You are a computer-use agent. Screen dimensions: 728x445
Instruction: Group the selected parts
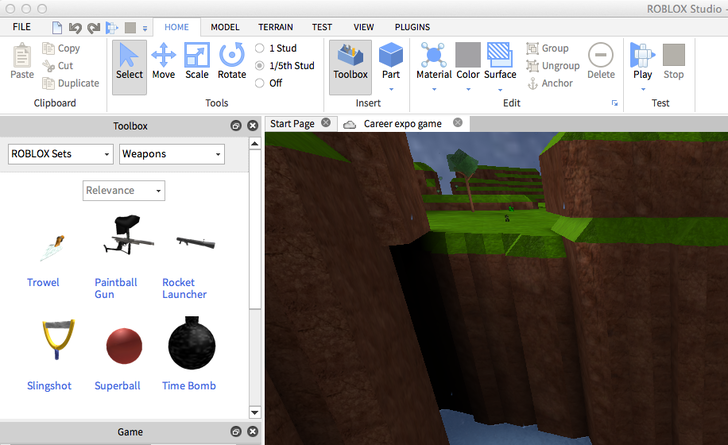click(547, 48)
